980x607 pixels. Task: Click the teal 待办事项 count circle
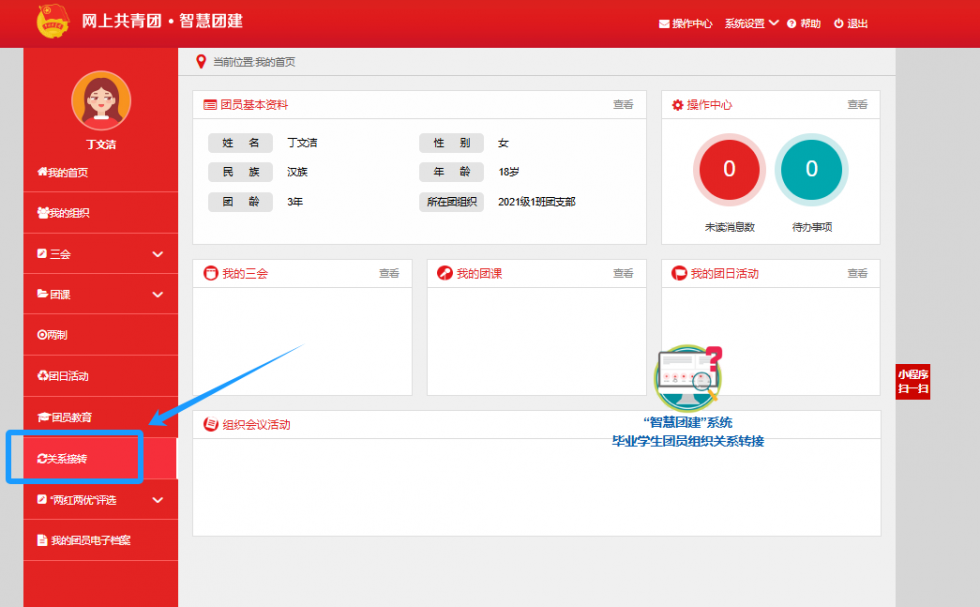pos(811,169)
